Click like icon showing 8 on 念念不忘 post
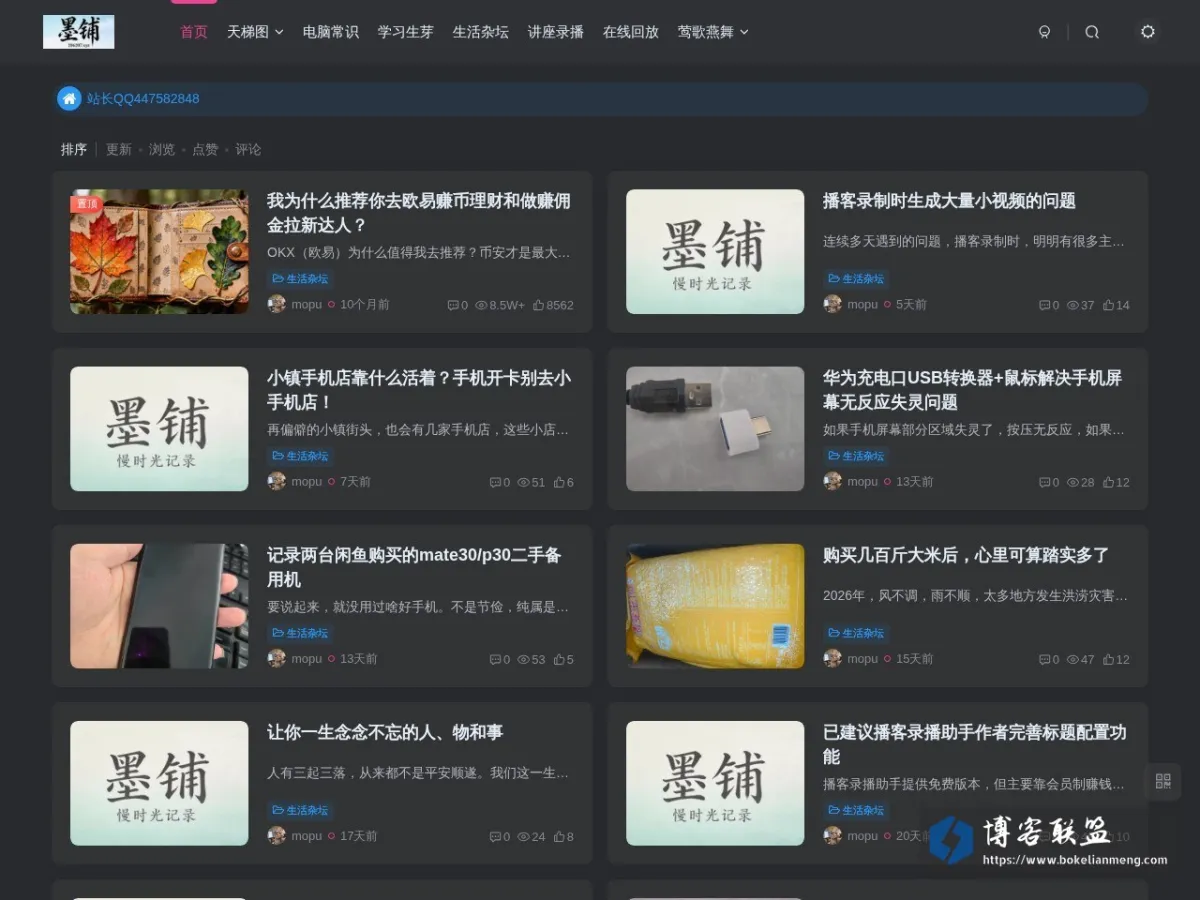 [x=559, y=836]
